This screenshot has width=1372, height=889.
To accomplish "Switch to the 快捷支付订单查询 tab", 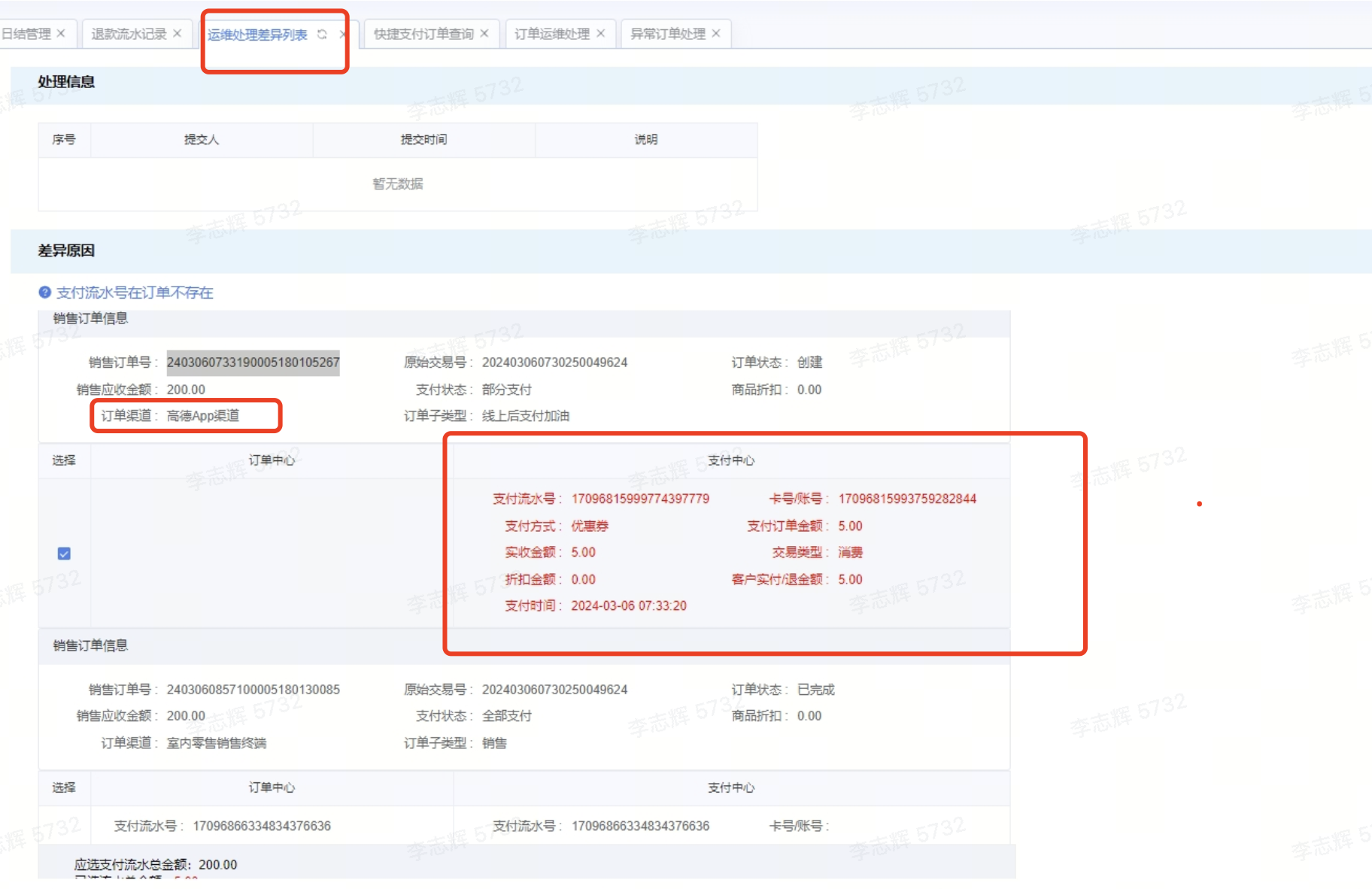I will [423, 34].
